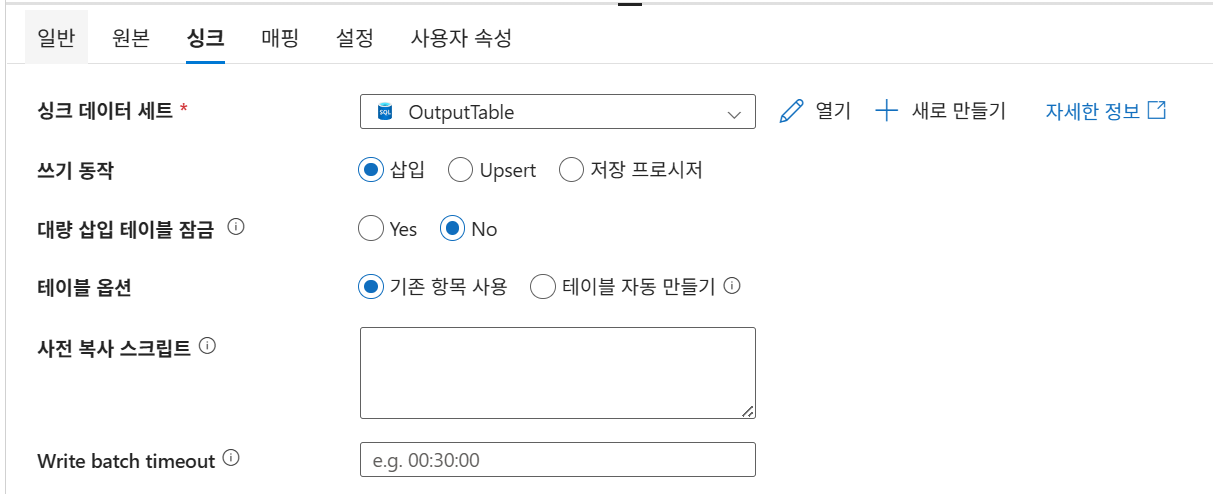Expand the OutputTable dataset dropdown arrow

734,113
